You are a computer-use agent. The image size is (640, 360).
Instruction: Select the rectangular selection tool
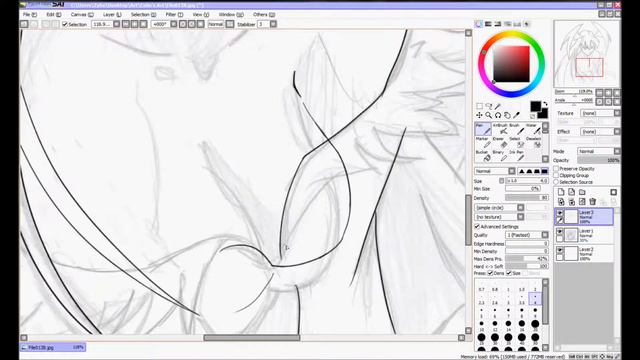pos(480,106)
